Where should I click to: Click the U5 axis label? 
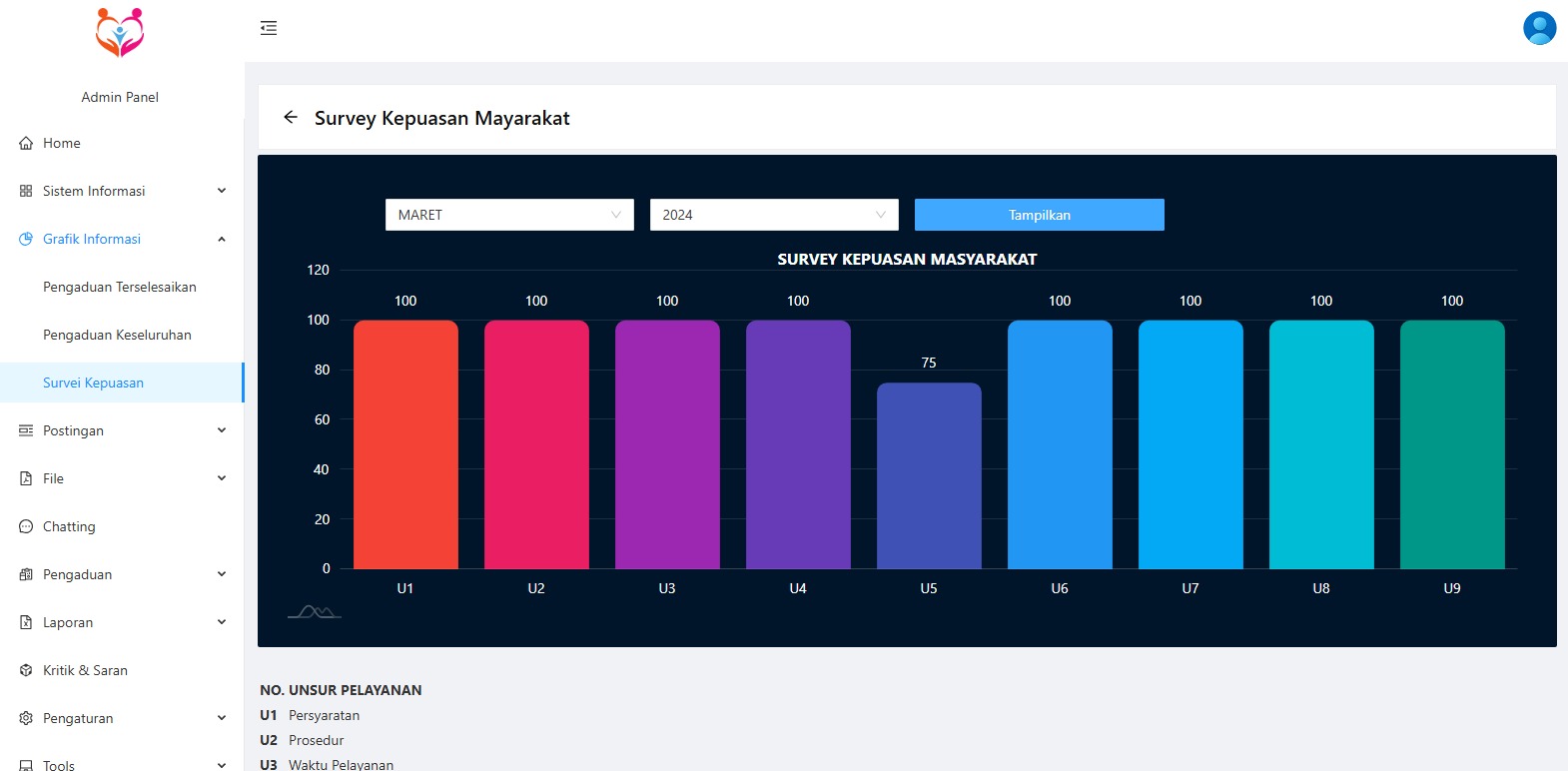point(929,588)
